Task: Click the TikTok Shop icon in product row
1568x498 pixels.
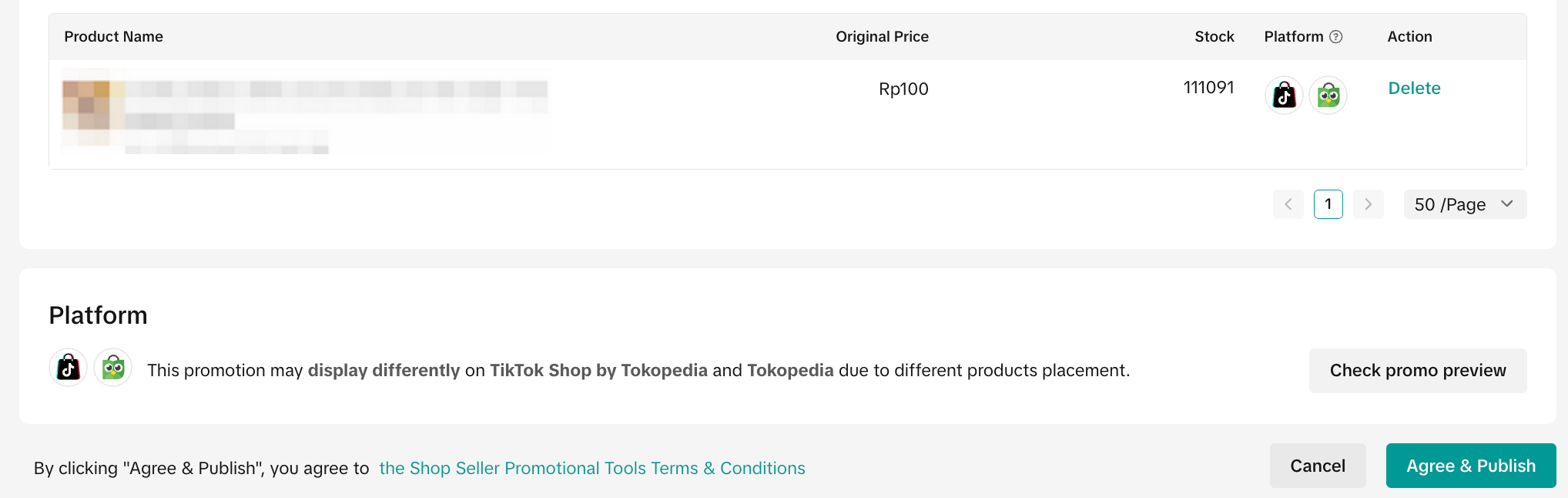Action: pos(1284,96)
